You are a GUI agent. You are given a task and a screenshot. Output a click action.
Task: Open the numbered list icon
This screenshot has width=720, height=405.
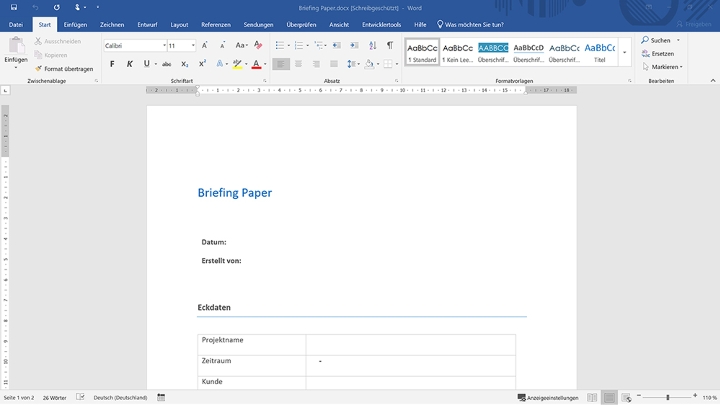coord(299,45)
